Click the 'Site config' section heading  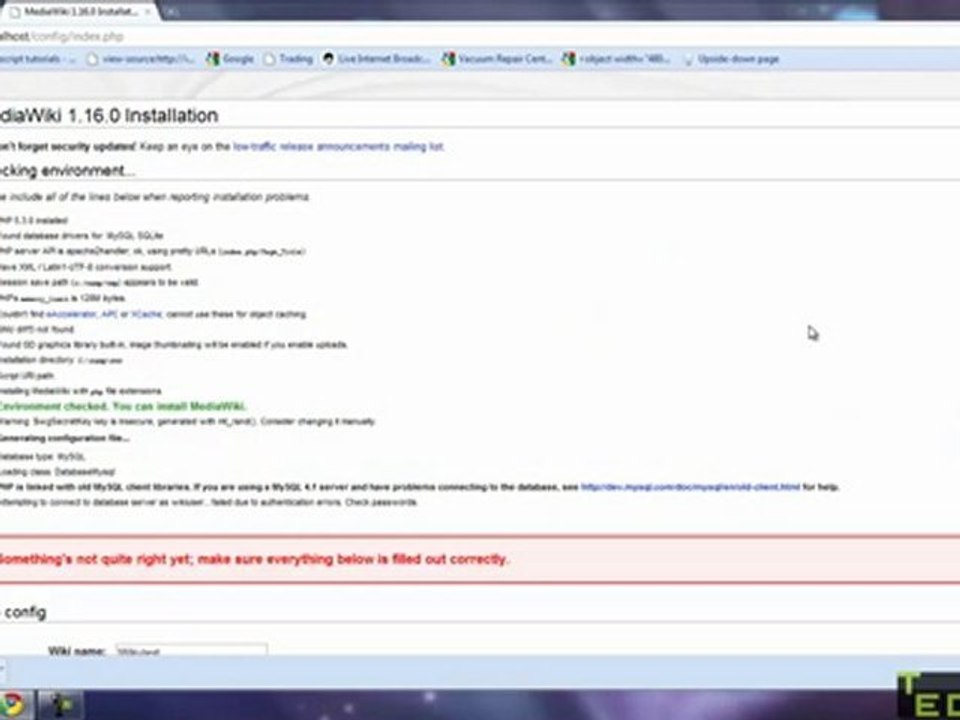(23, 612)
